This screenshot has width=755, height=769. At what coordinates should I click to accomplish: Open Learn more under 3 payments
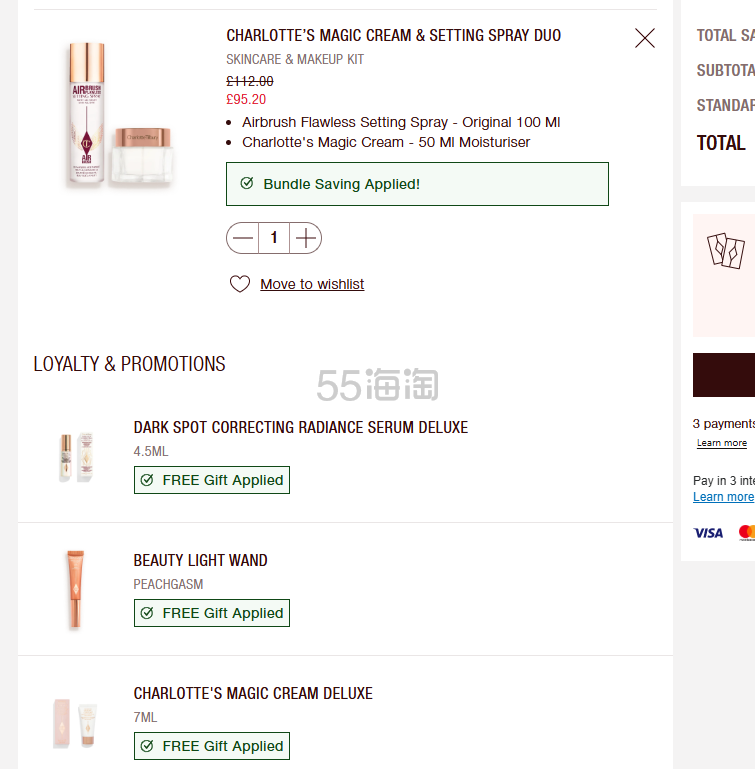click(722, 443)
